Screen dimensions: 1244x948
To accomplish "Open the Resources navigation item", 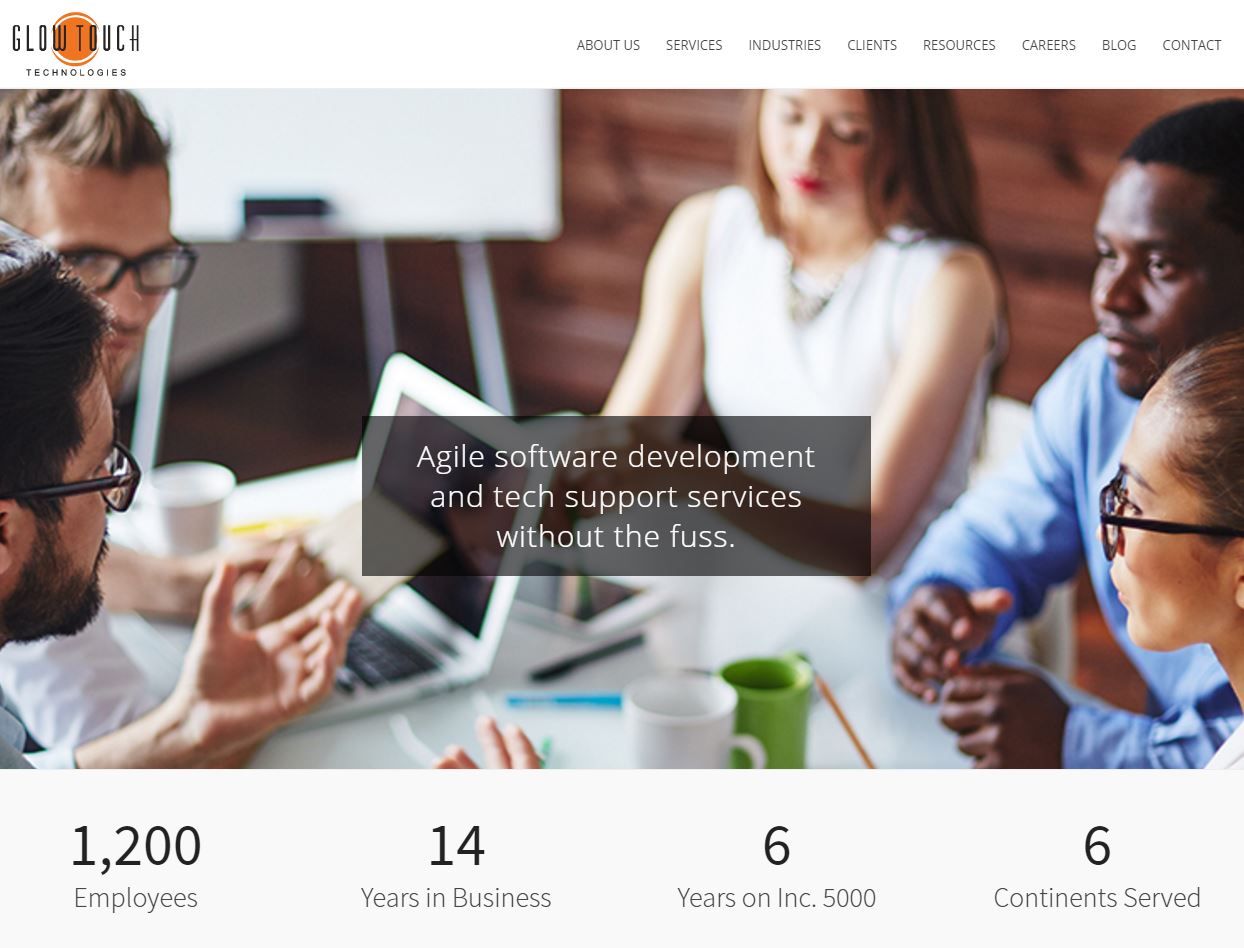I will (959, 45).
